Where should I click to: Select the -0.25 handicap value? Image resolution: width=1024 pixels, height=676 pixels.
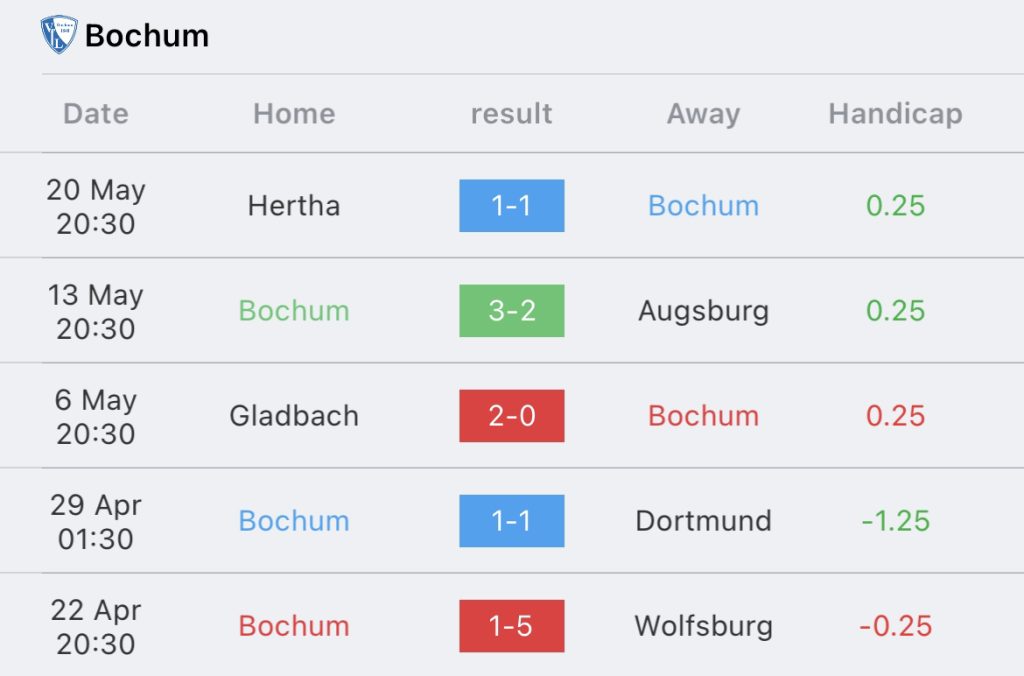[895, 626]
